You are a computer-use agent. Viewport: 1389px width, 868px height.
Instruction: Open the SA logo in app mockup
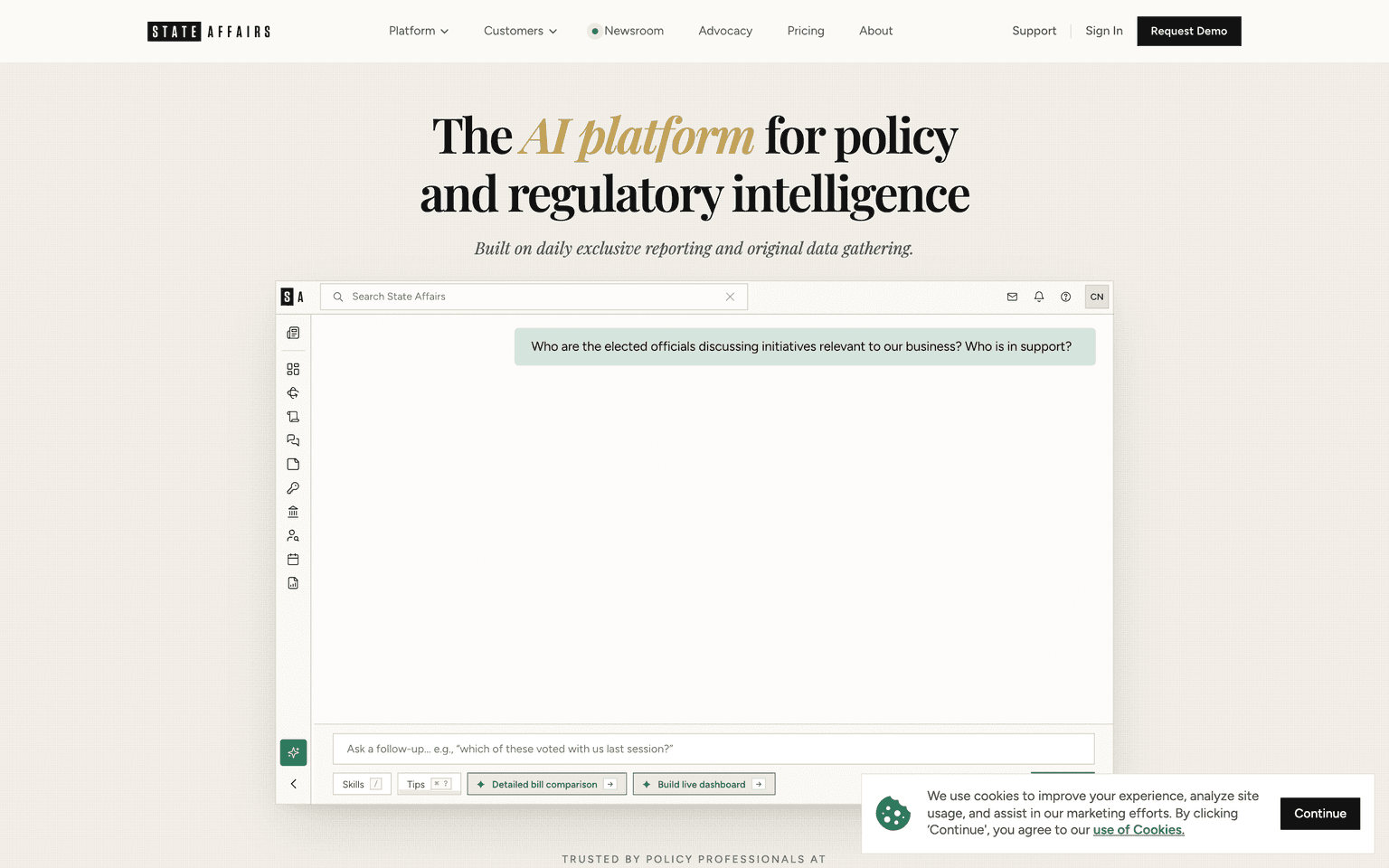pos(292,297)
